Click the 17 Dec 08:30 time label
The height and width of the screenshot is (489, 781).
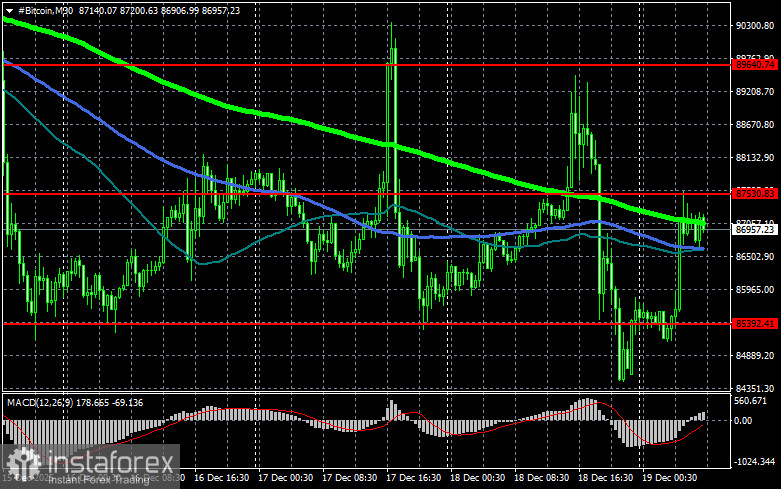coord(350,478)
